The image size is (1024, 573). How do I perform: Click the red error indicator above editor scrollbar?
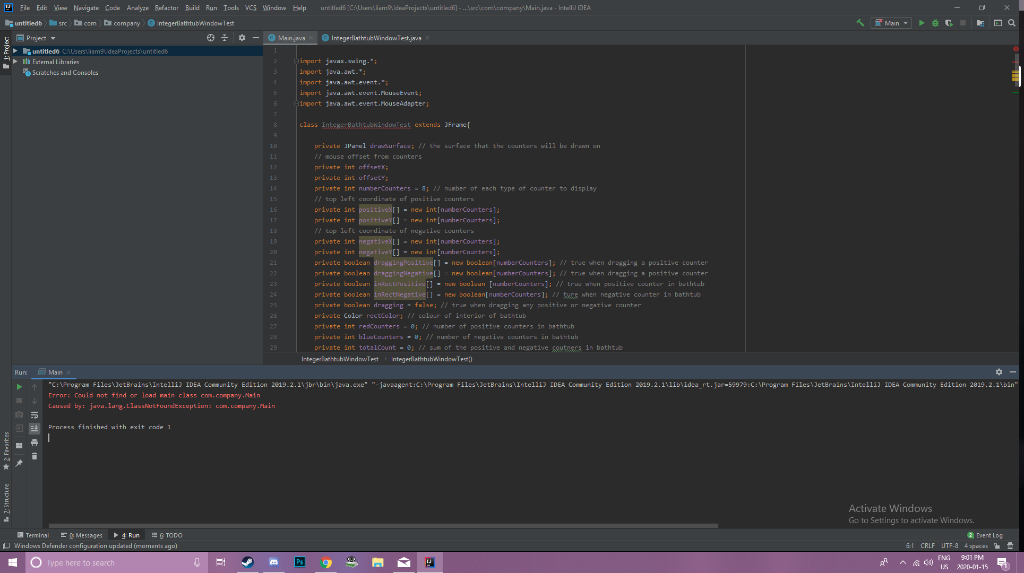click(x=1016, y=49)
